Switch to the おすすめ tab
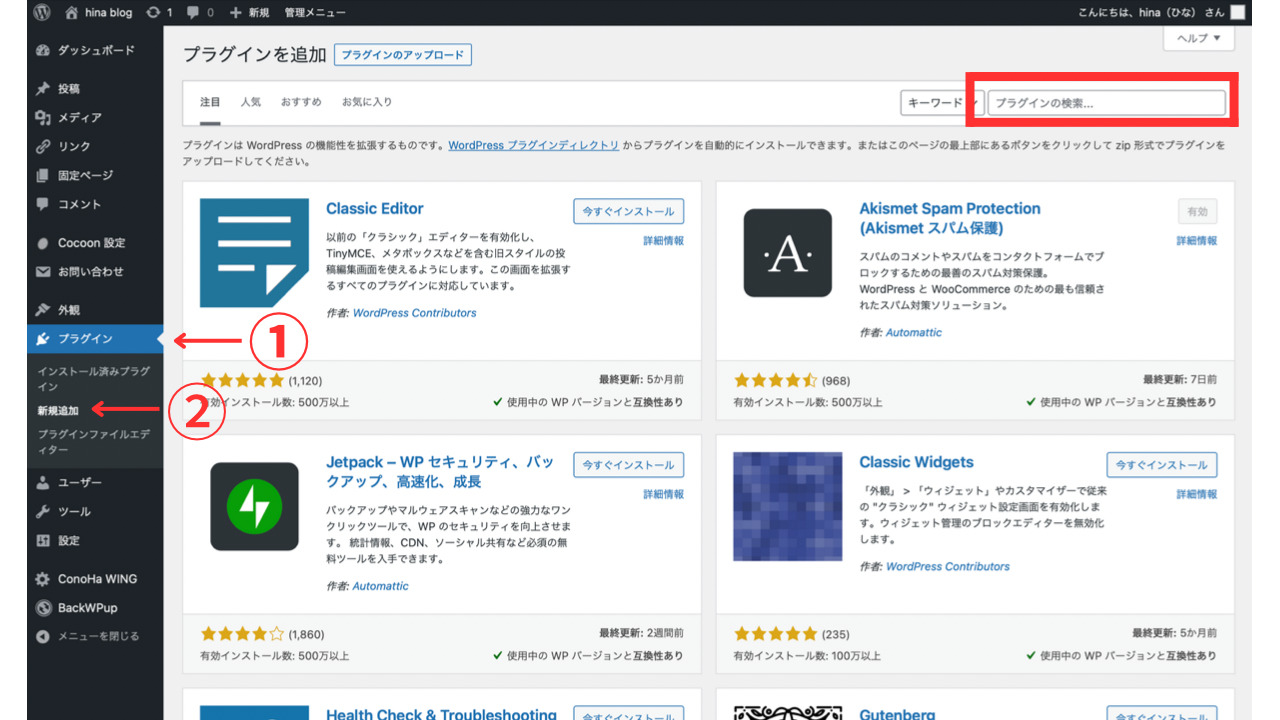 [301, 102]
